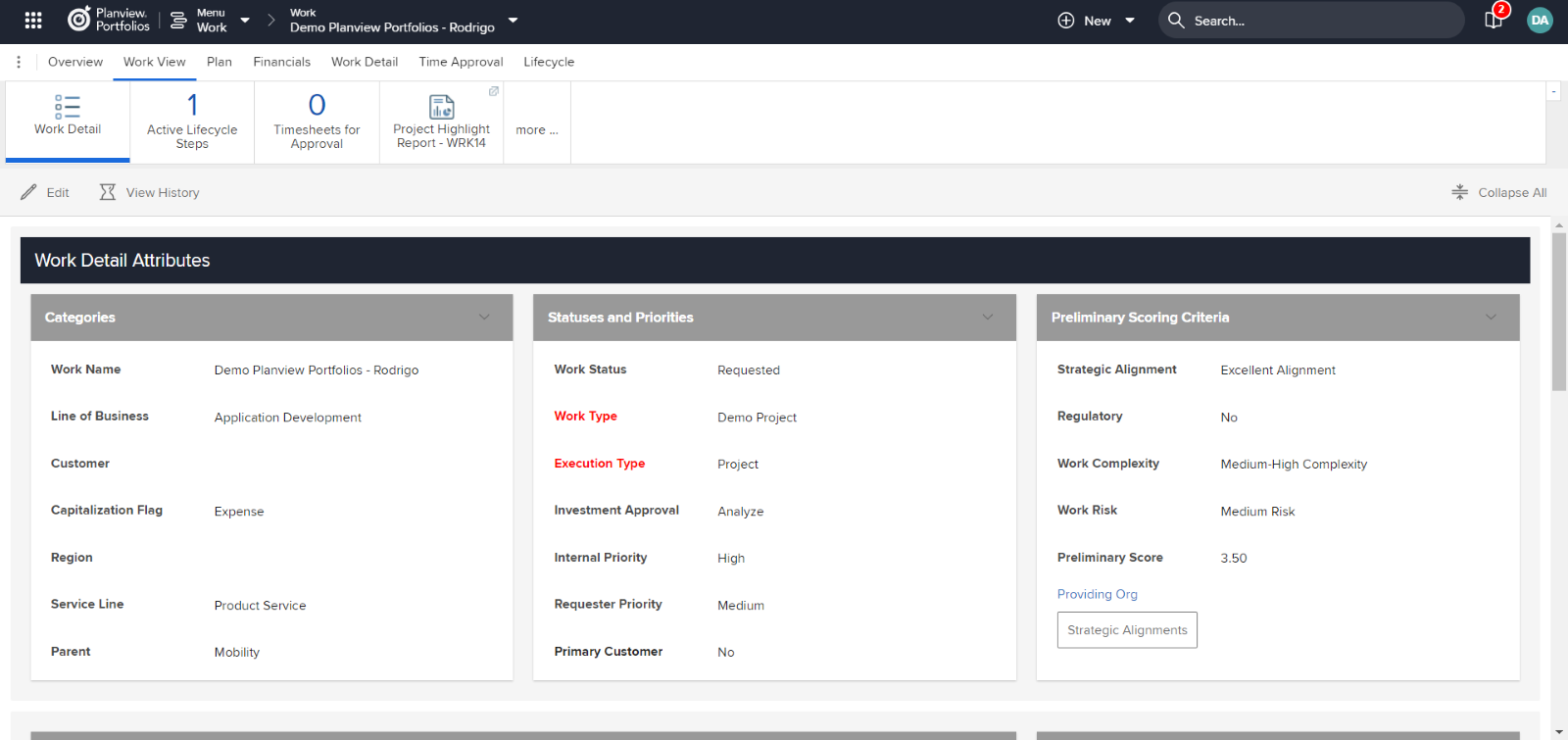
Task: Click the Medium-High Complexity value
Action: (1294, 465)
